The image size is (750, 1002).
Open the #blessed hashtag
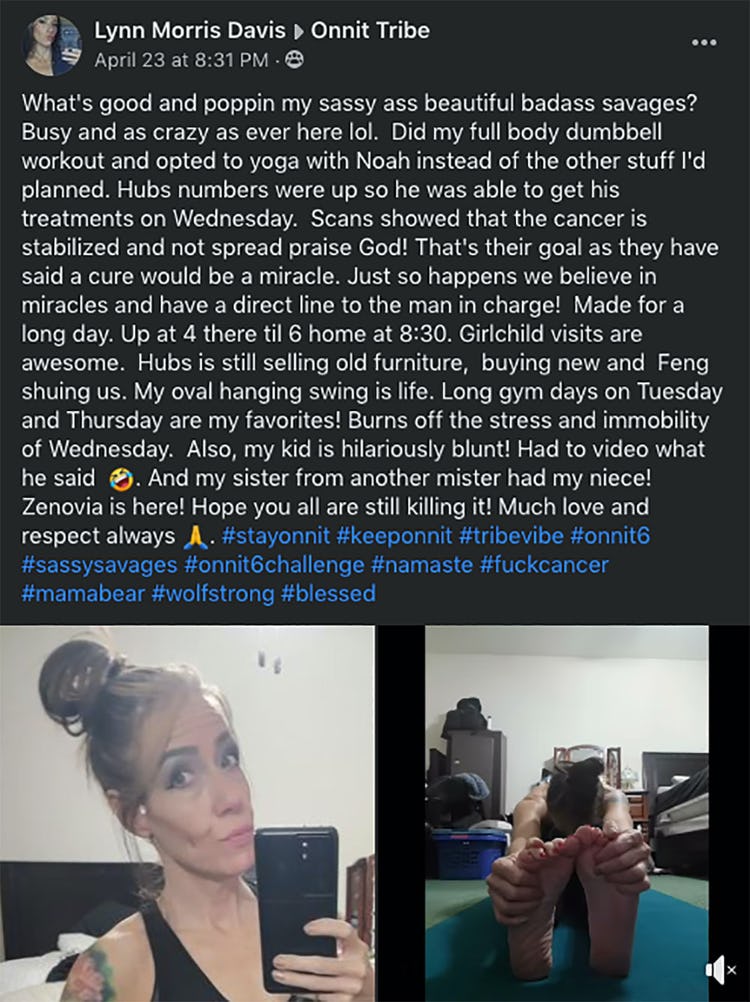328,594
